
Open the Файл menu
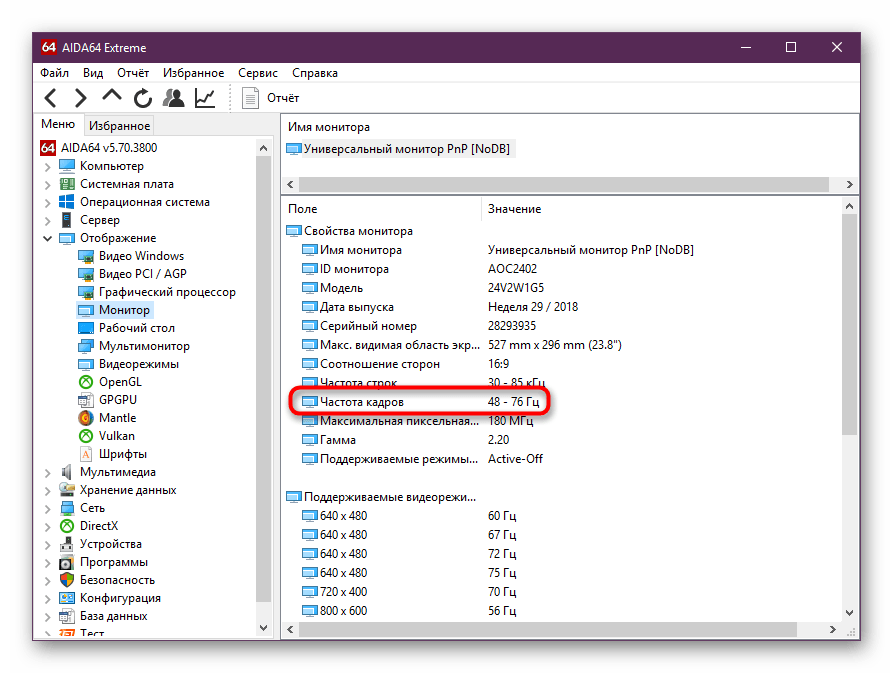pyautogui.click(x=54, y=73)
